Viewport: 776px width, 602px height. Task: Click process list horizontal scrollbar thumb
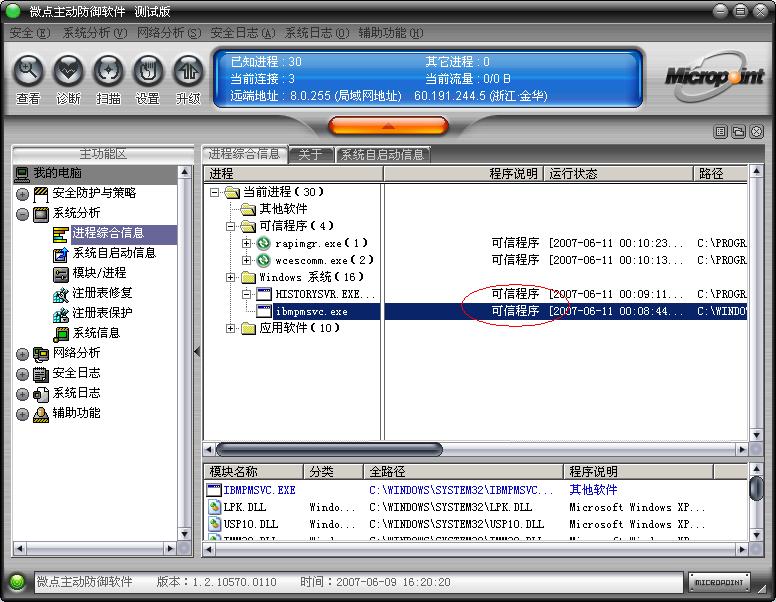click(329, 450)
